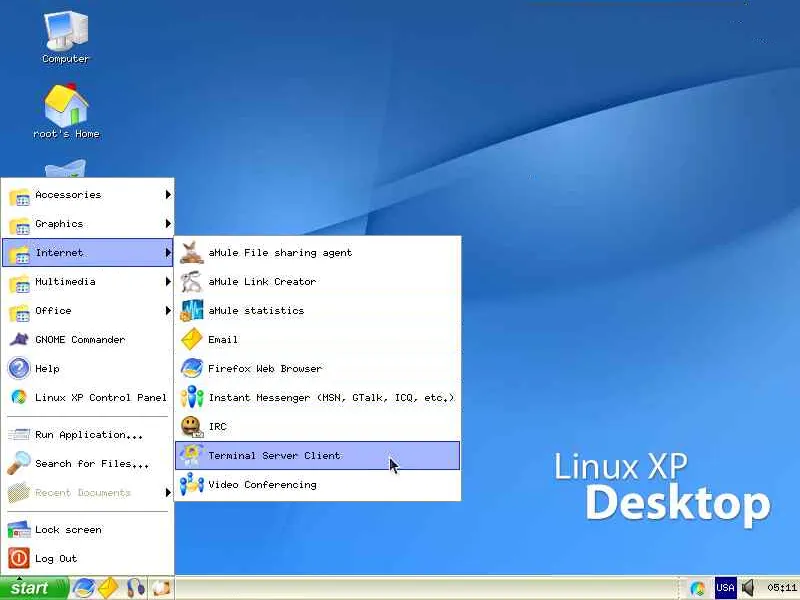Screen dimensions: 800x600
Task: Click the Lock screen icon
Action: [x=19, y=530]
